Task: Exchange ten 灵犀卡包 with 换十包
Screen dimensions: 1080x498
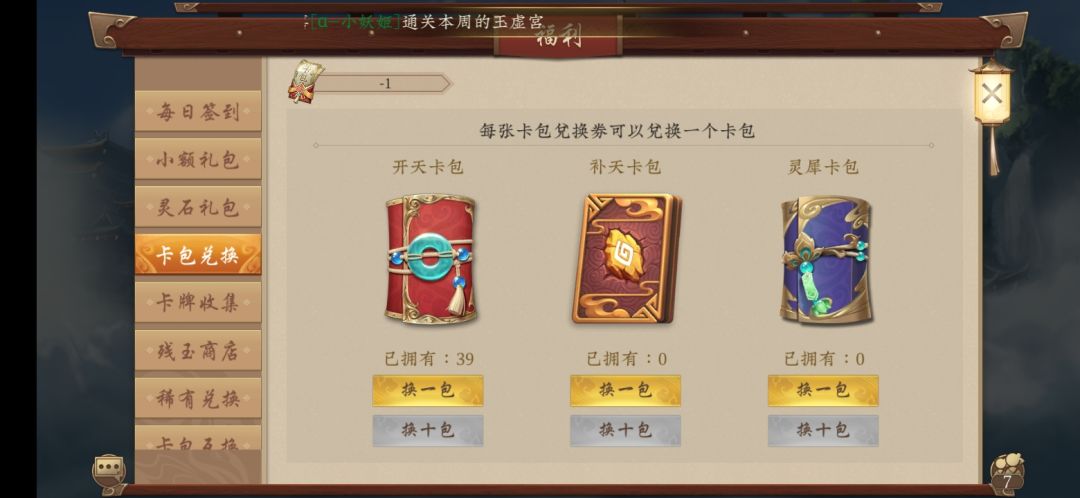Action: (823, 430)
